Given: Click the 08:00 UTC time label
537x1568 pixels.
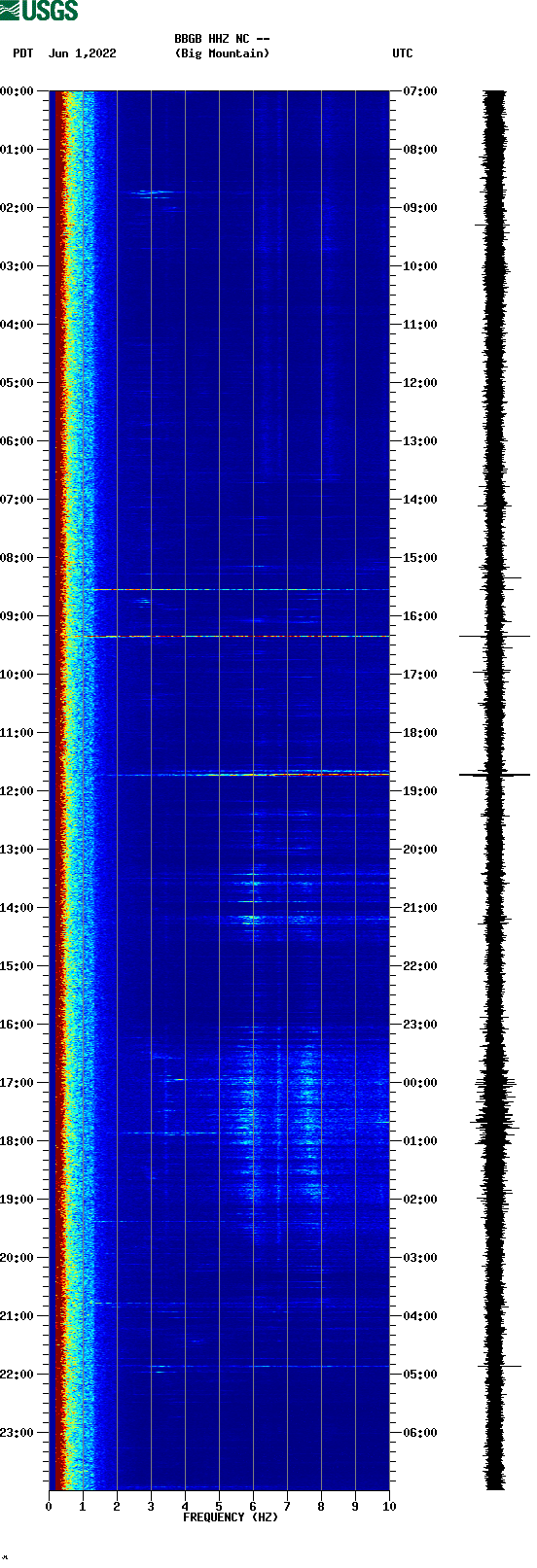Looking at the screenshot, I should click(420, 150).
